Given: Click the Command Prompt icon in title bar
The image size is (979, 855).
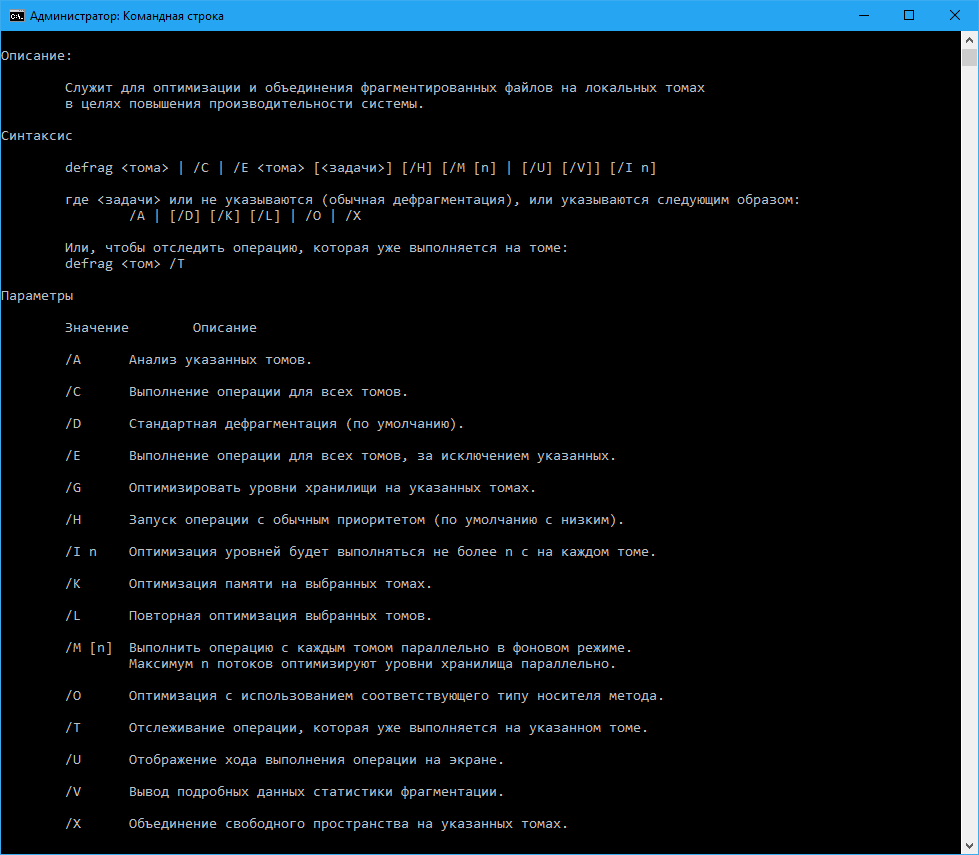Looking at the screenshot, I should tap(15, 15).
